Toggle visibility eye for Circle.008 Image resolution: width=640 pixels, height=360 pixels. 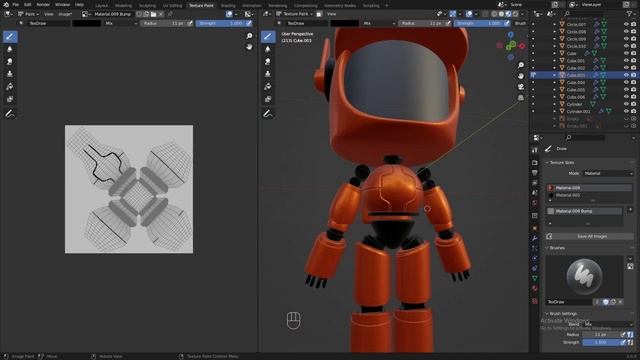tap(626, 32)
